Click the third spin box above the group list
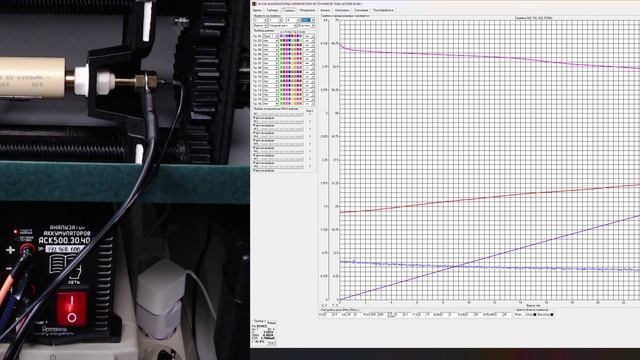 point(293,20)
